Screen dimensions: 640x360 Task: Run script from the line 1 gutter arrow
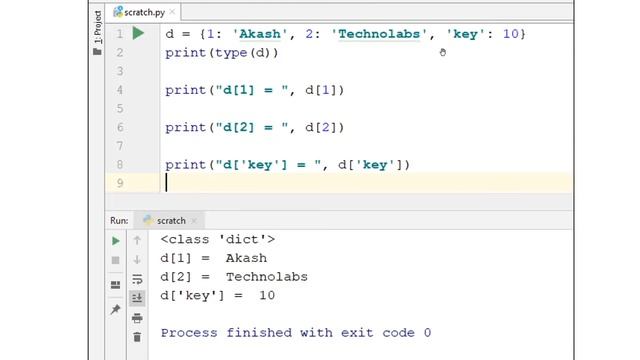[x=138, y=33]
